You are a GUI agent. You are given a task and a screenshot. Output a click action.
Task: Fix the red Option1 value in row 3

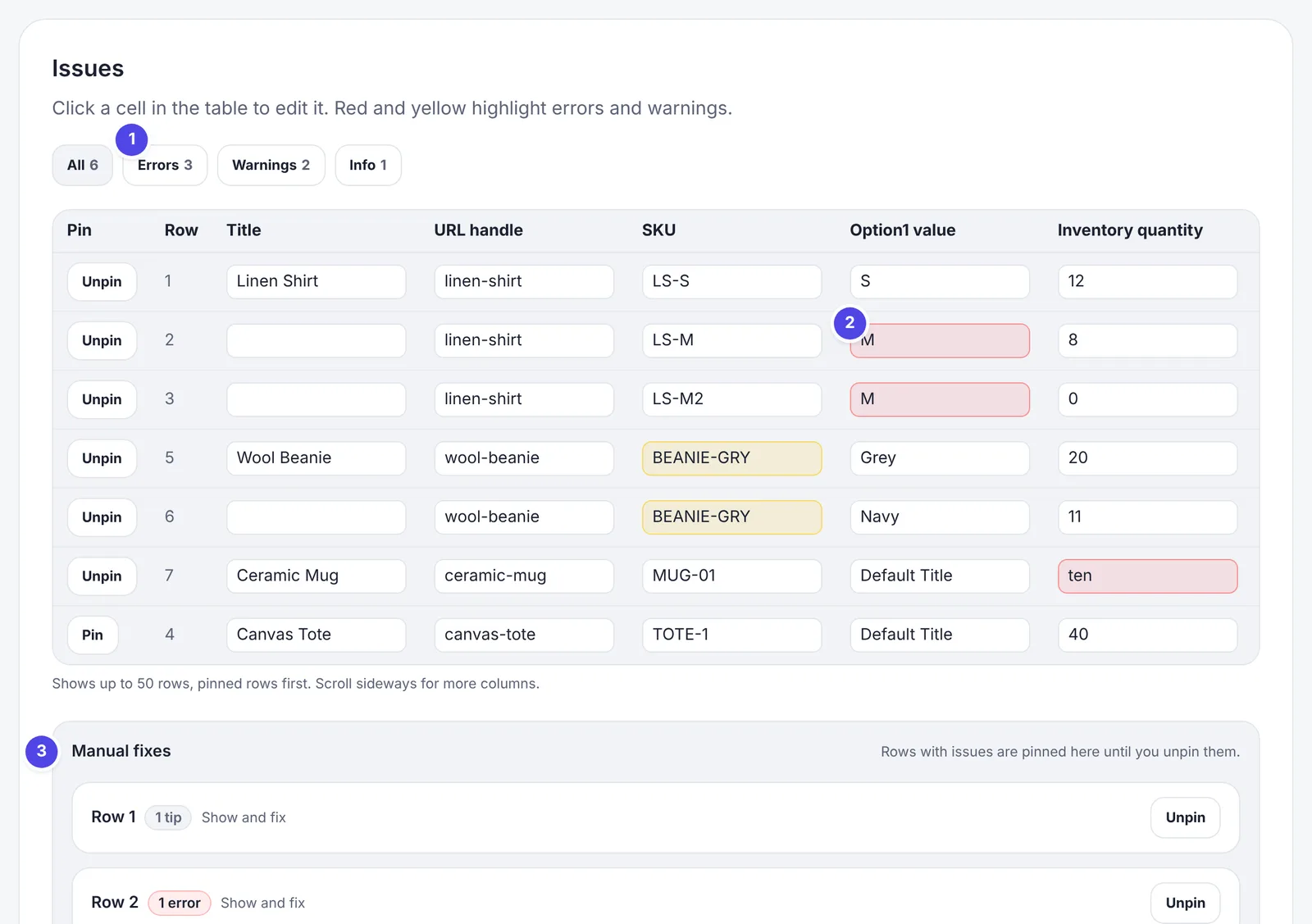940,399
